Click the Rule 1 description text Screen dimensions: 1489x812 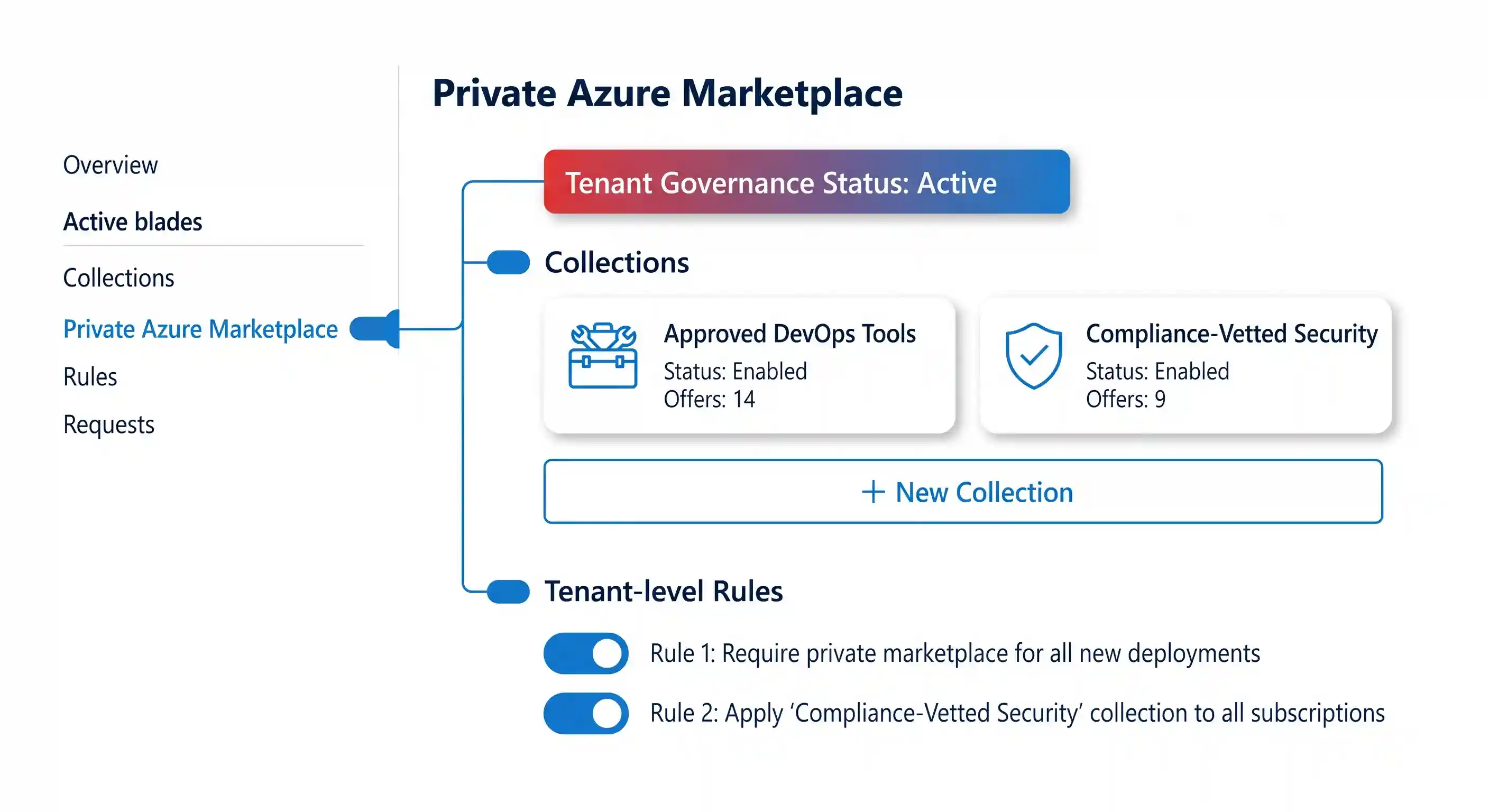point(955,653)
